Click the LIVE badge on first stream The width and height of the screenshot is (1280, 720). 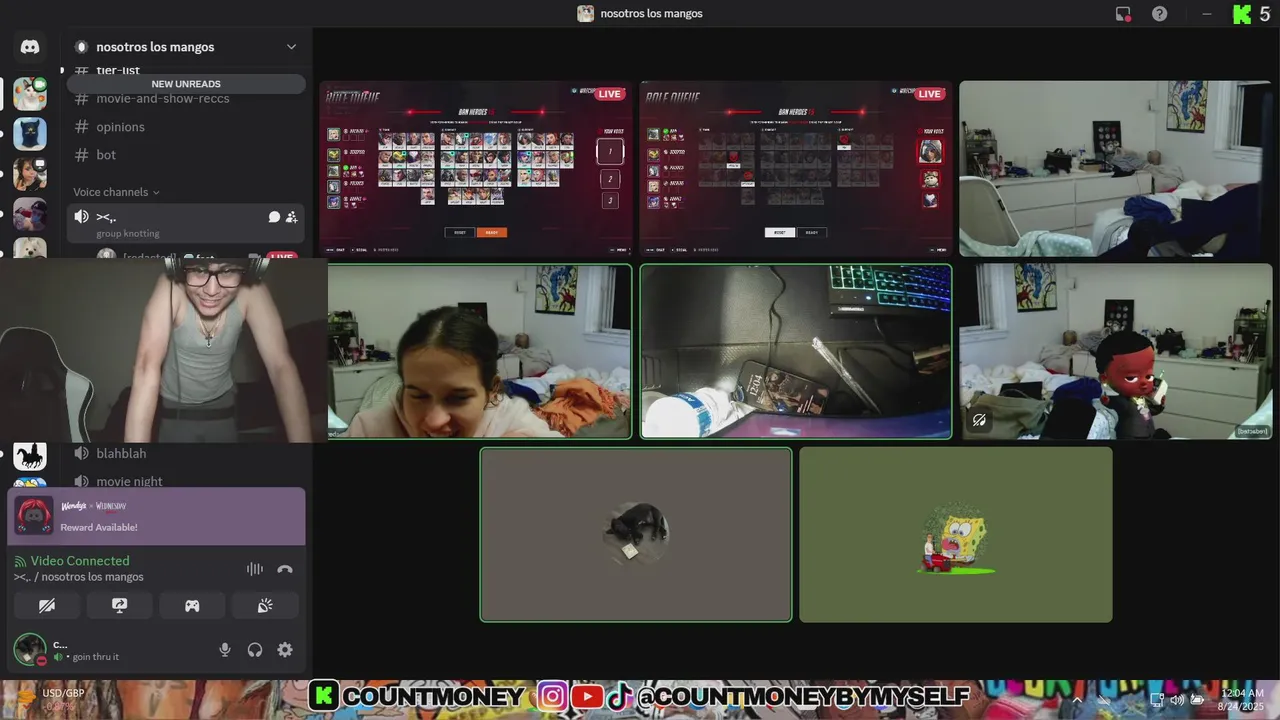[x=609, y=94]
